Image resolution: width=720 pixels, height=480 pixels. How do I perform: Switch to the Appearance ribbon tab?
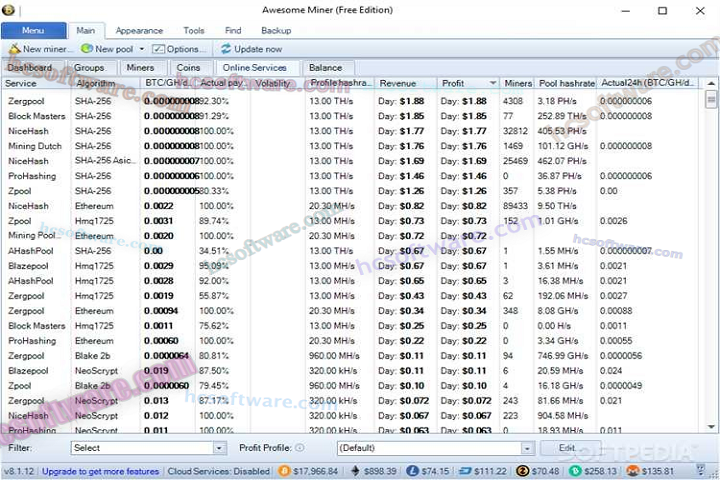(x=139, y=31)
